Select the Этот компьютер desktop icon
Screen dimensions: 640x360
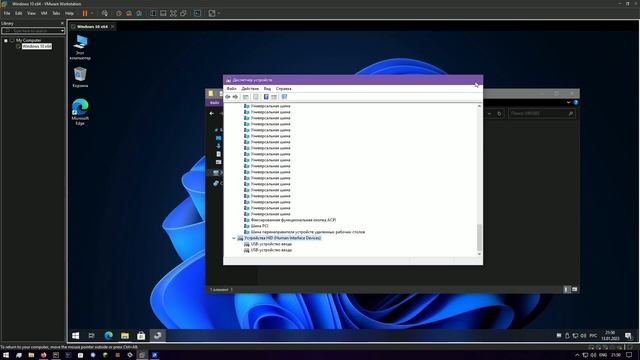80,47
